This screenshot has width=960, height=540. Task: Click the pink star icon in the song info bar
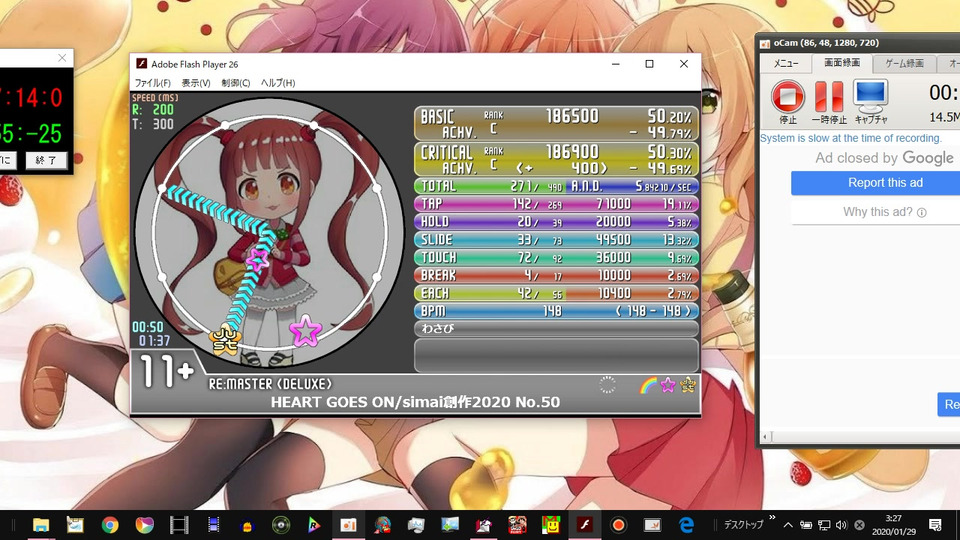tap(667, 385)
